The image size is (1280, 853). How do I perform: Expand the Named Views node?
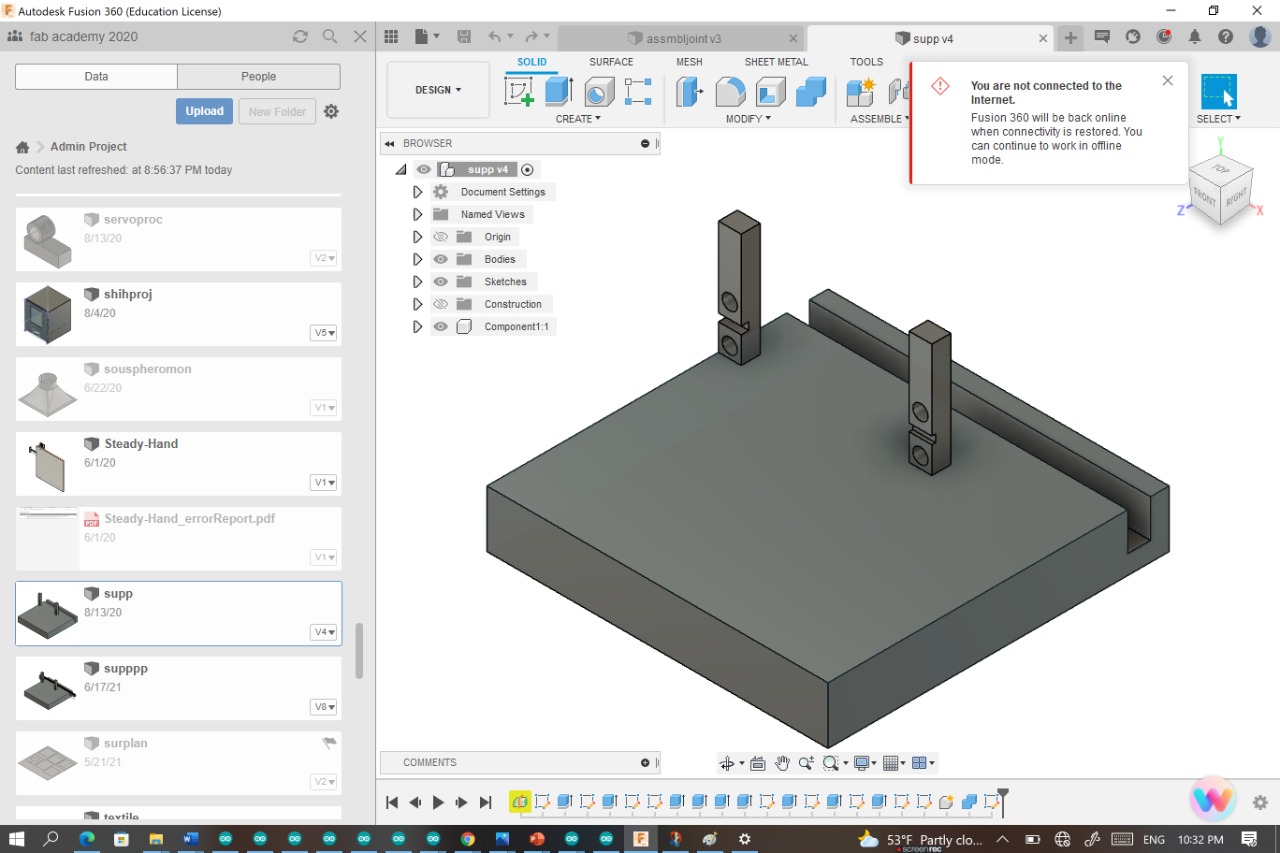click(x=418, y=214)
